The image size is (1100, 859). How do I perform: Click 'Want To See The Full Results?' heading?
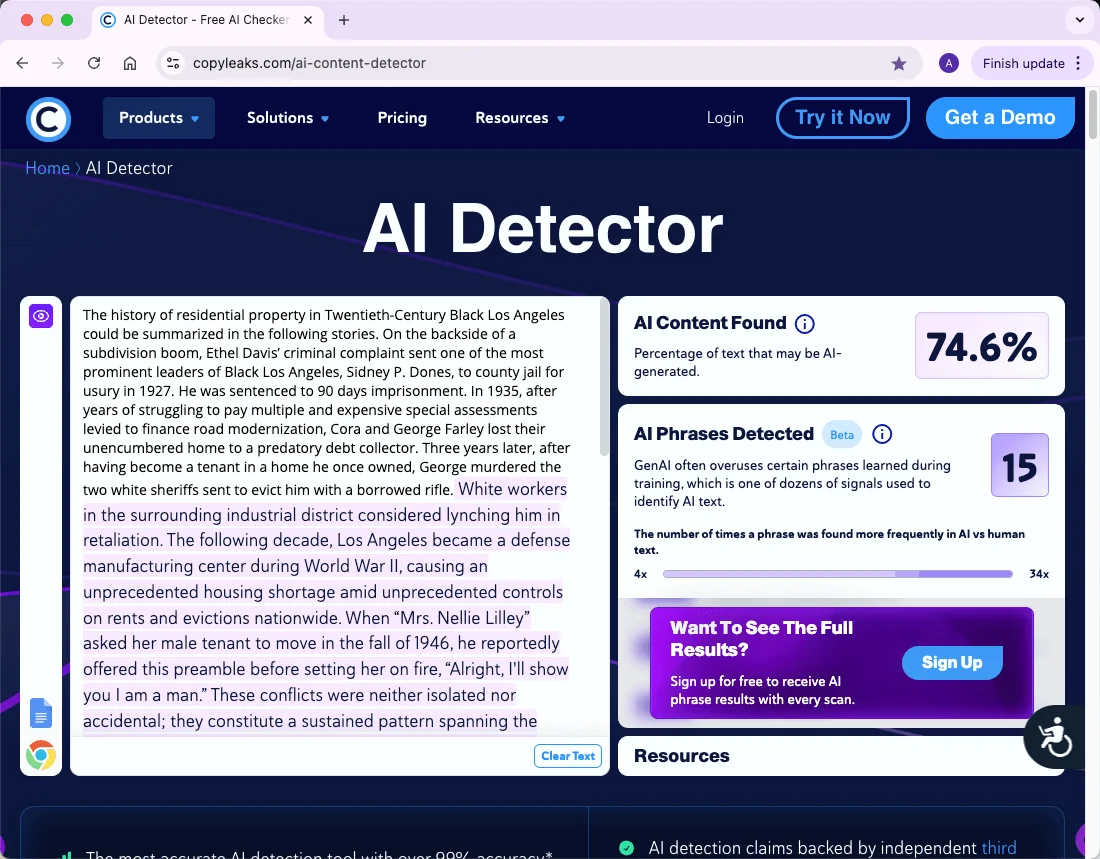[x=761, y=639]
